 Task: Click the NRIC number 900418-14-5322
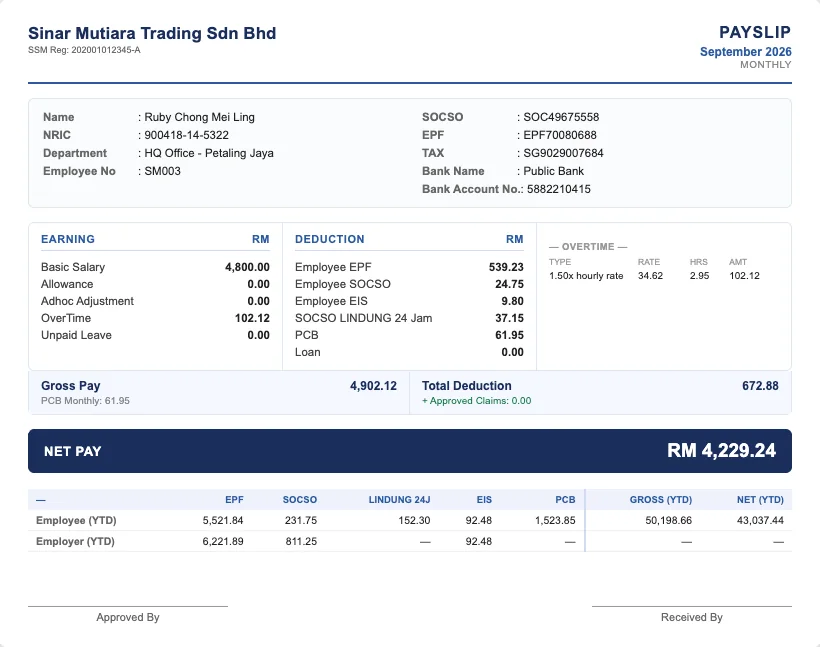coord(187,135)
